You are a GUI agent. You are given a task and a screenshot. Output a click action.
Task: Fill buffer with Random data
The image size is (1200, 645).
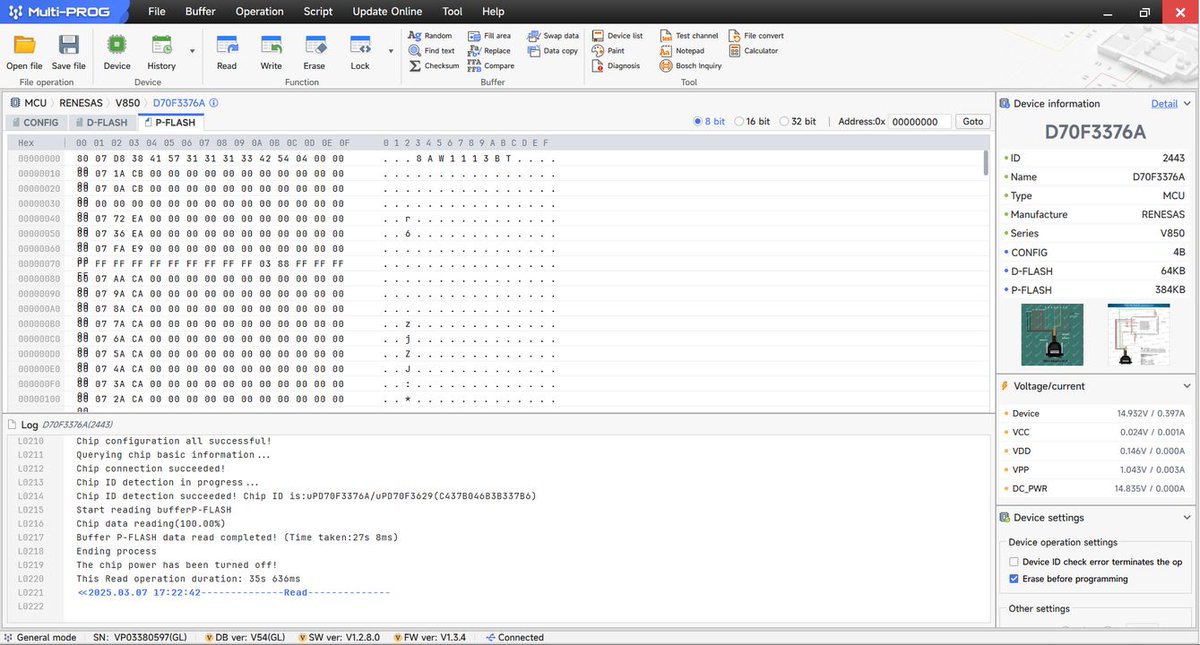point(430,36)
